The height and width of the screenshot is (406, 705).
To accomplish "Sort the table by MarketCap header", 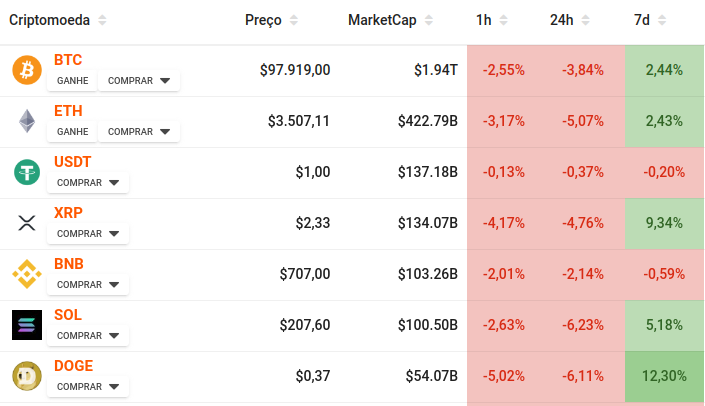I will point(382,20).
